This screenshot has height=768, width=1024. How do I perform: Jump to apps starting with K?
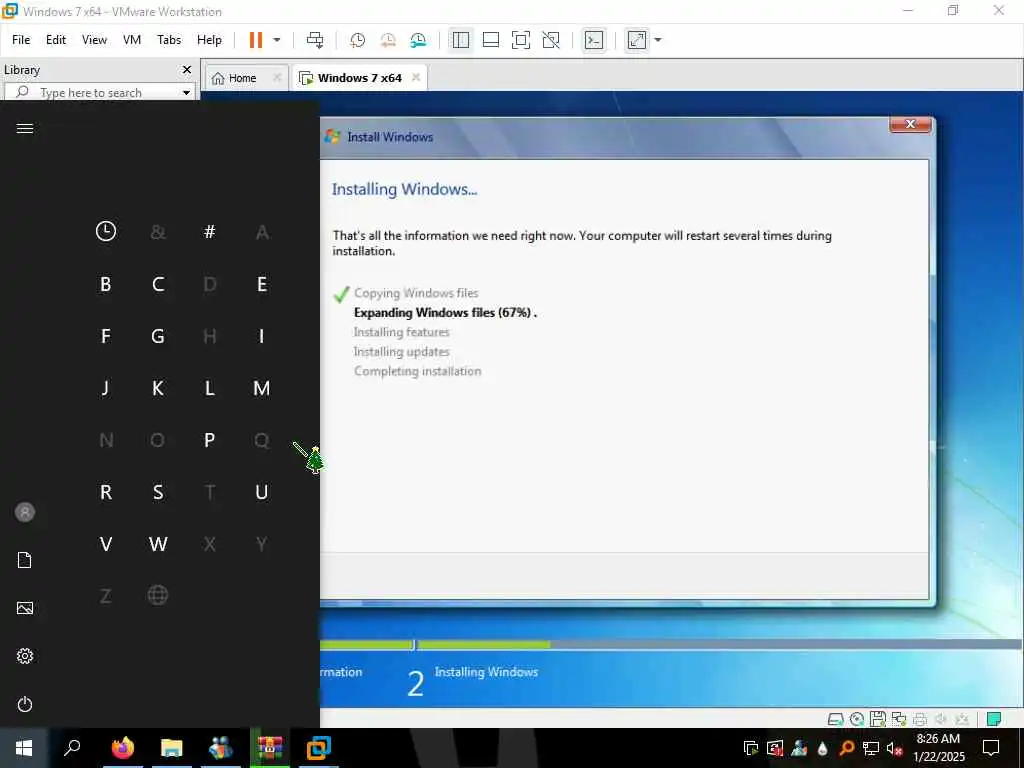pos(158,389)
